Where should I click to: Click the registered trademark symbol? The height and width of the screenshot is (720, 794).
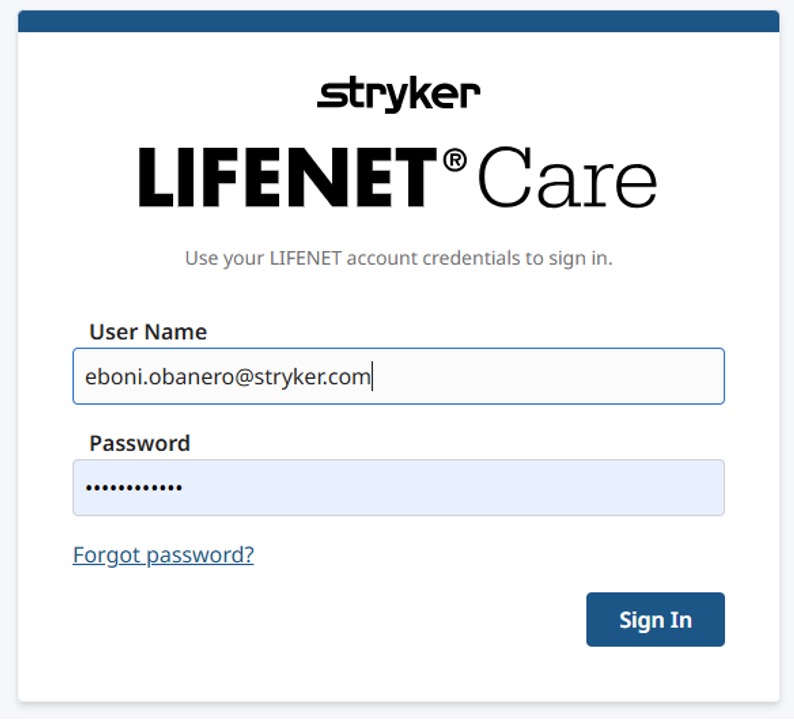454,161
